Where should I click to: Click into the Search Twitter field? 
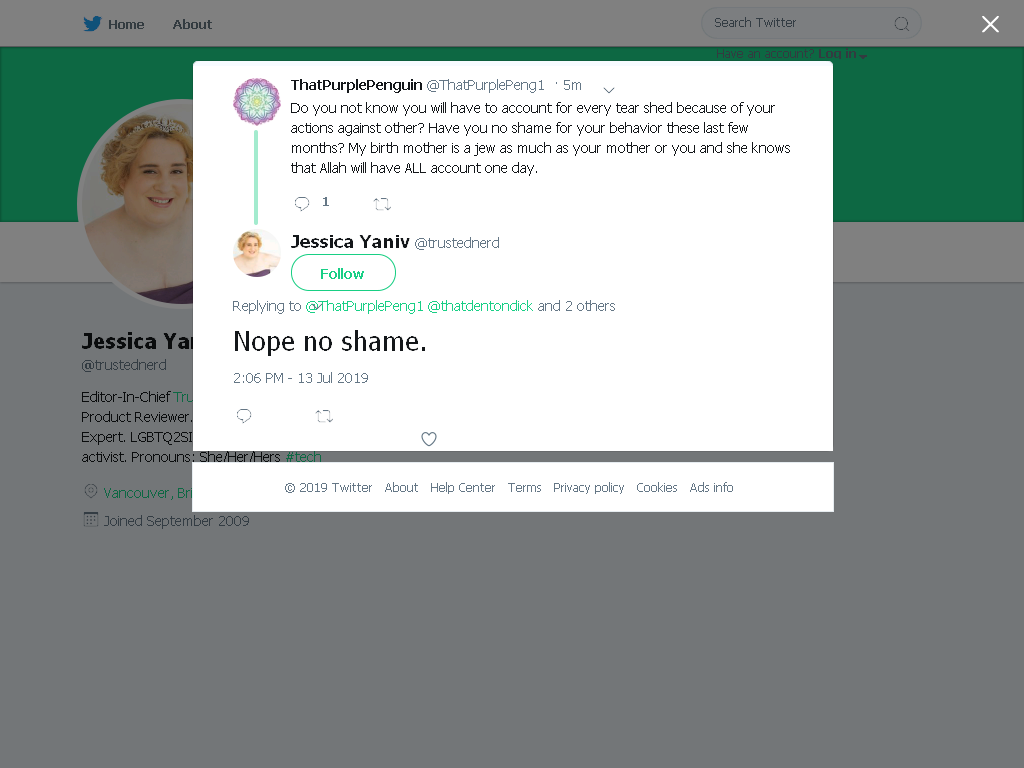coord(811,24)
